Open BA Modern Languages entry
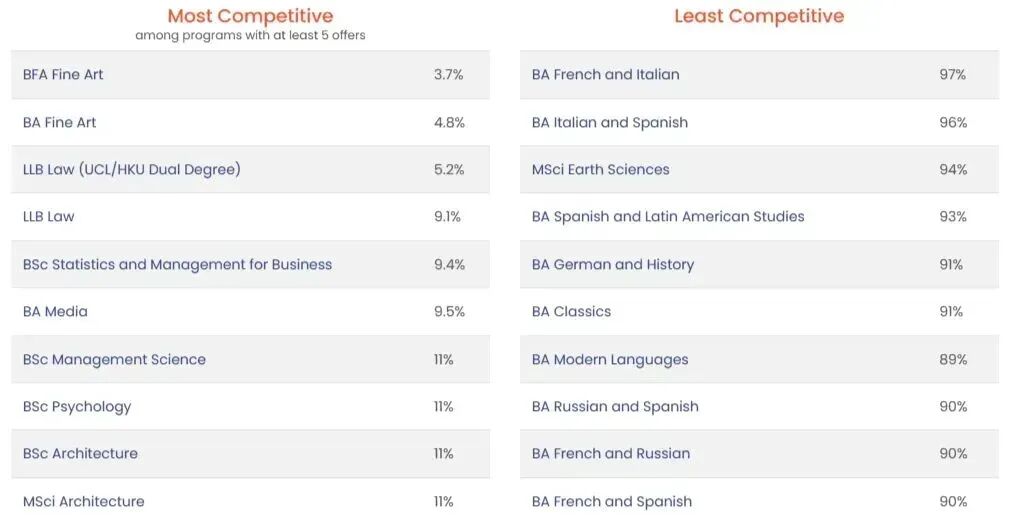 point(610,360)
